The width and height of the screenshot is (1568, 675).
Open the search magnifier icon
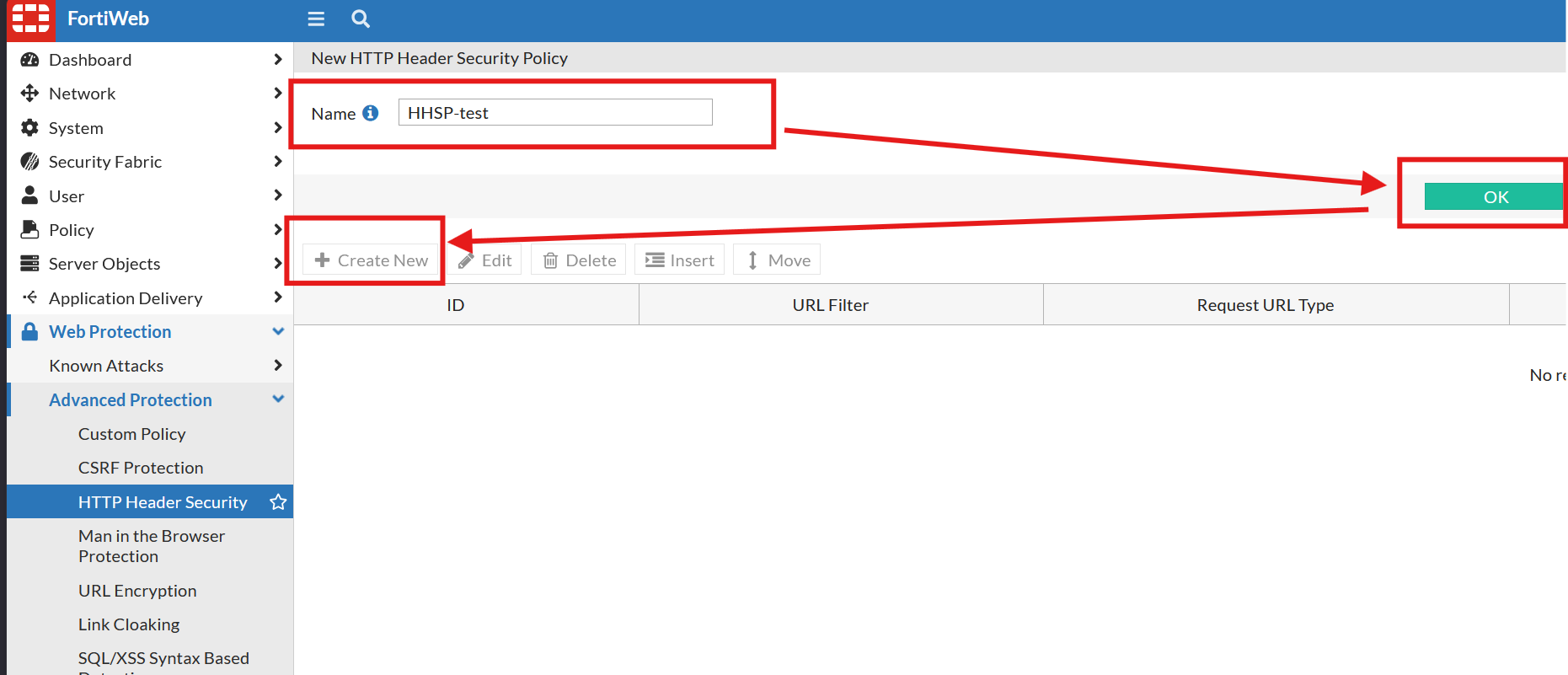361,19
